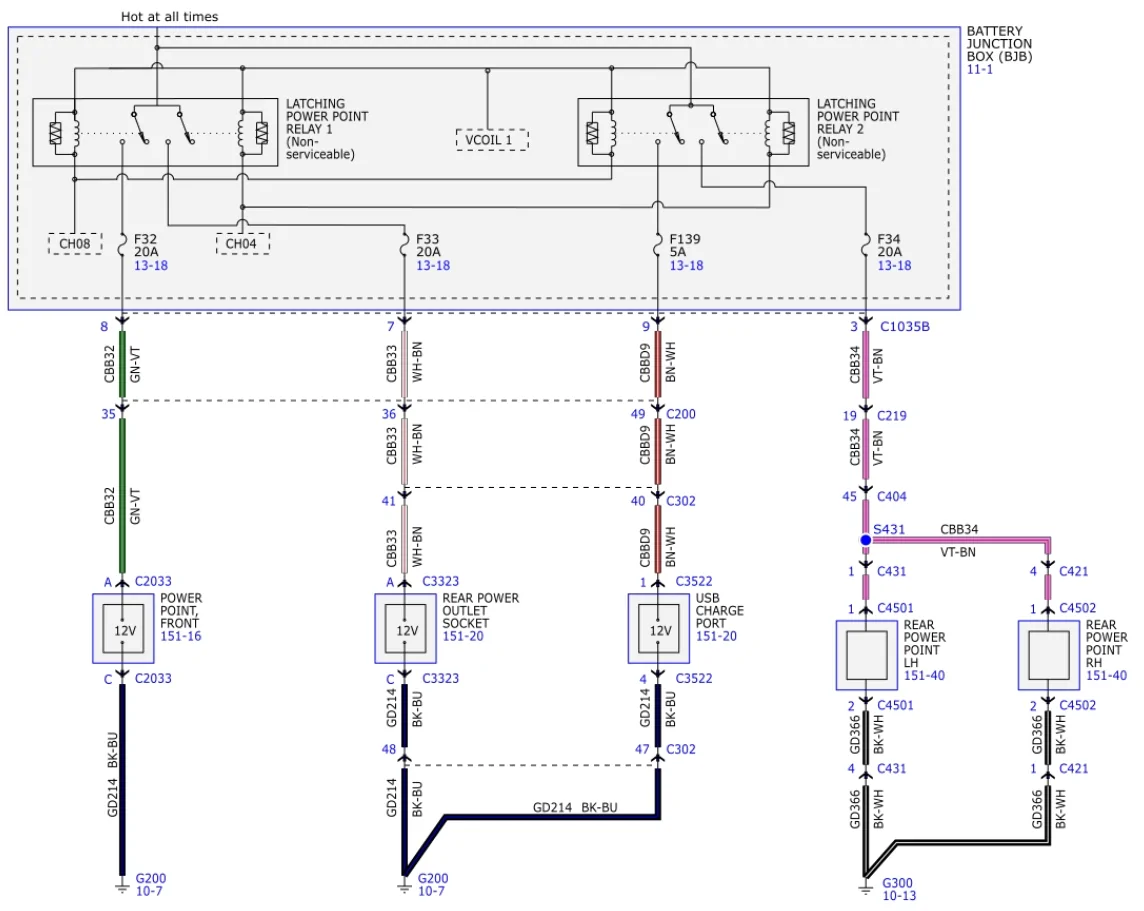This screenshot has height=911, width=1144.
Task: Click the G300 ground symbol
Action: [x=865, y=887]
